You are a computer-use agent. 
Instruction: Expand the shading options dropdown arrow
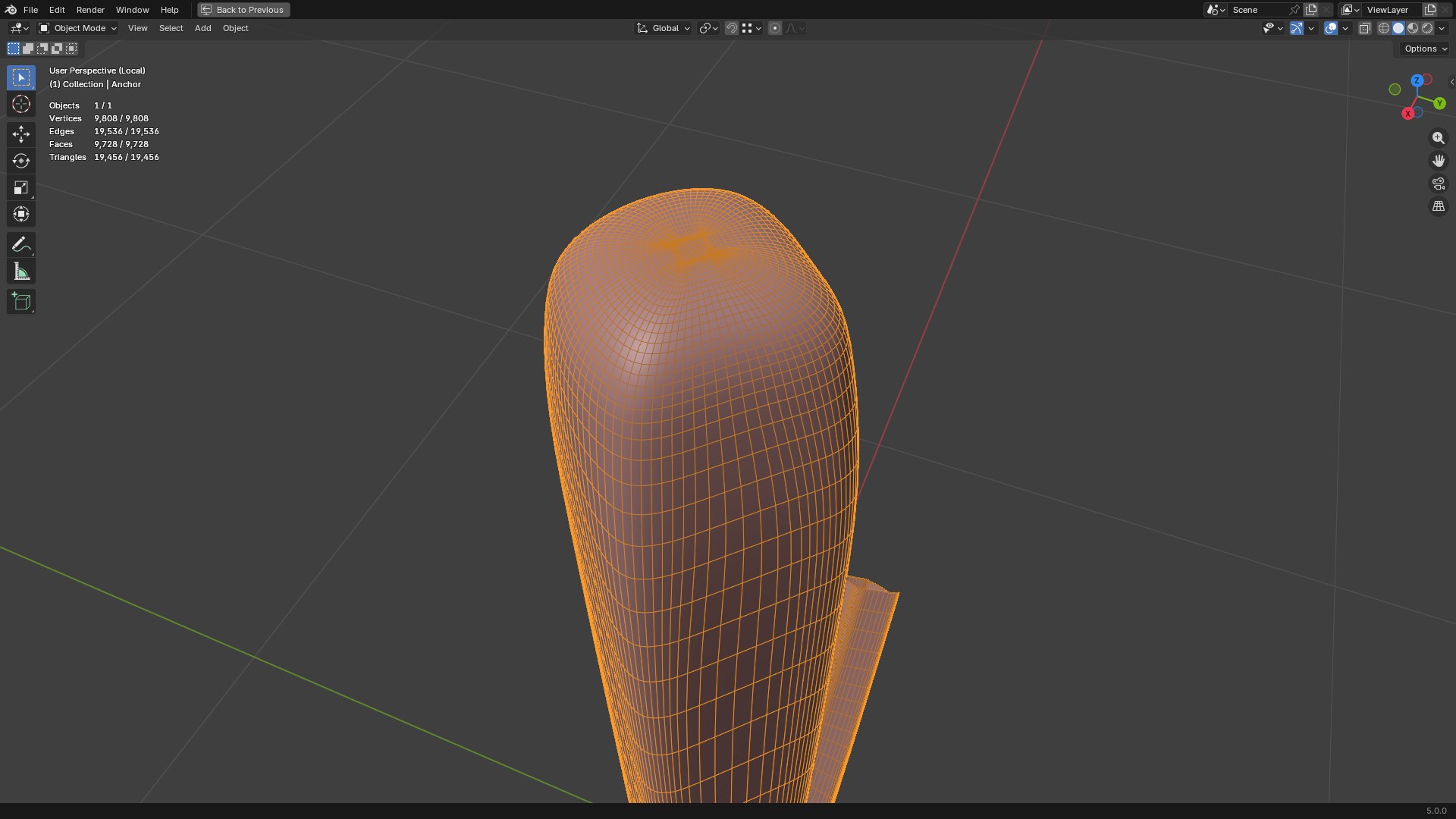pyautogui.click(x=1442, y=28)
